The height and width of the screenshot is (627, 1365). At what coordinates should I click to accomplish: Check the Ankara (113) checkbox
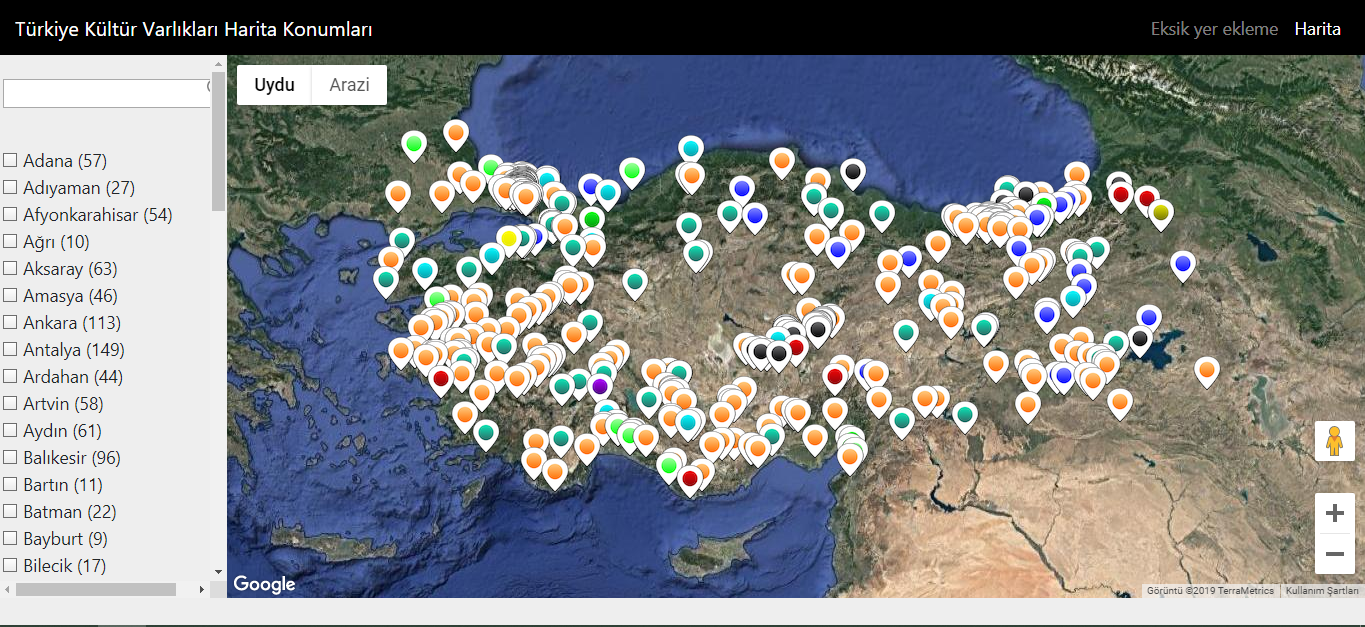10,323
